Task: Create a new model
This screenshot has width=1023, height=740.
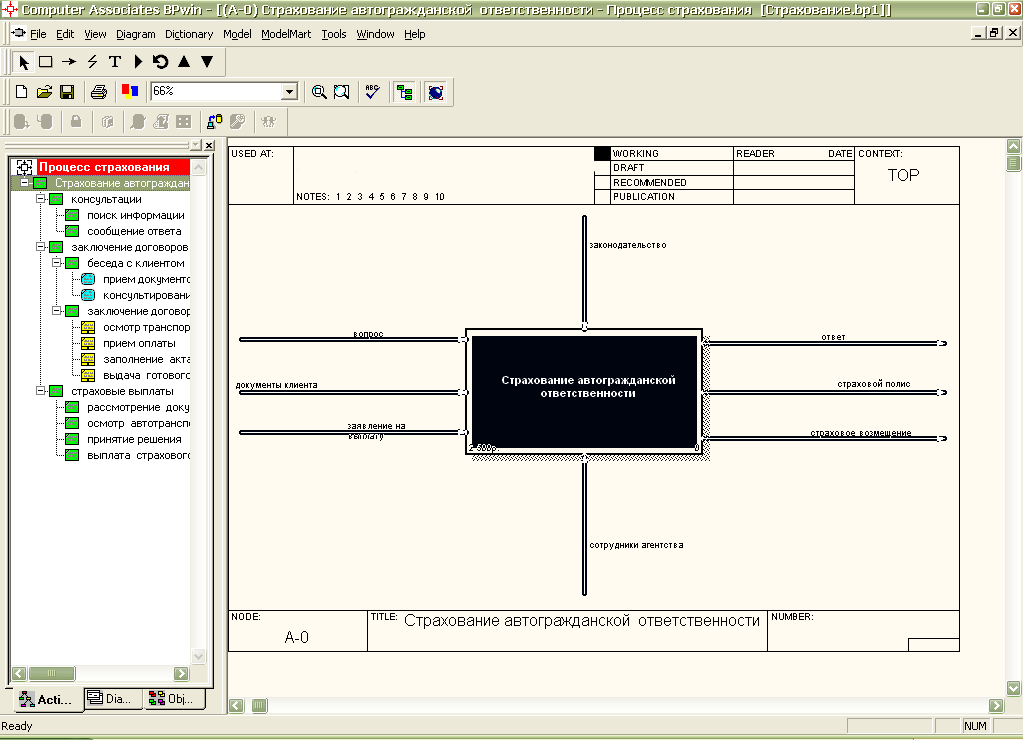Action: coord(22,92)
